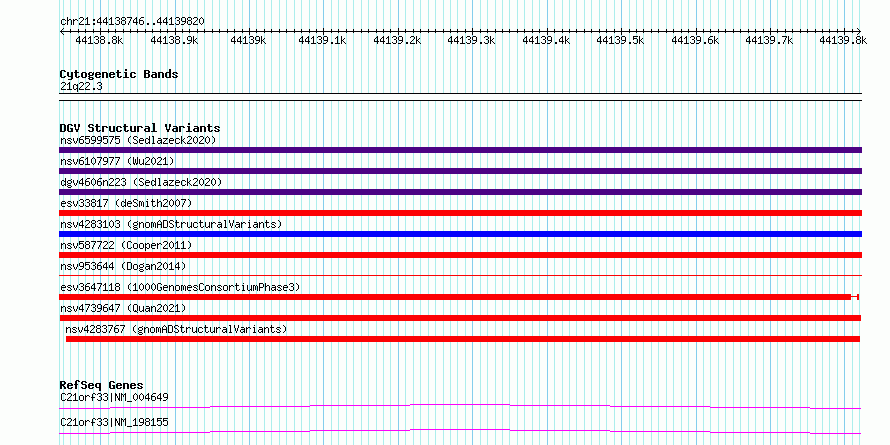
Task: Click the 44139.4k ruler tick label
Action: click(545, 40)
